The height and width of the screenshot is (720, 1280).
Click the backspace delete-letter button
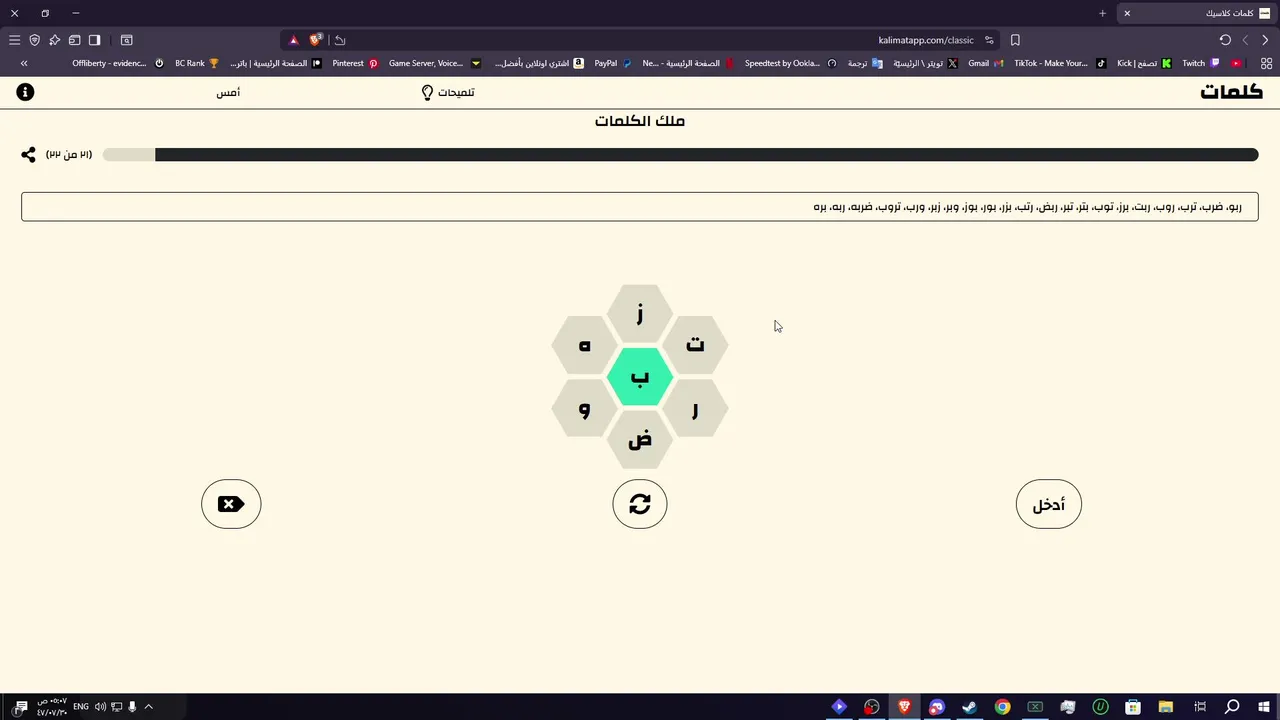(x=231, y=504)
